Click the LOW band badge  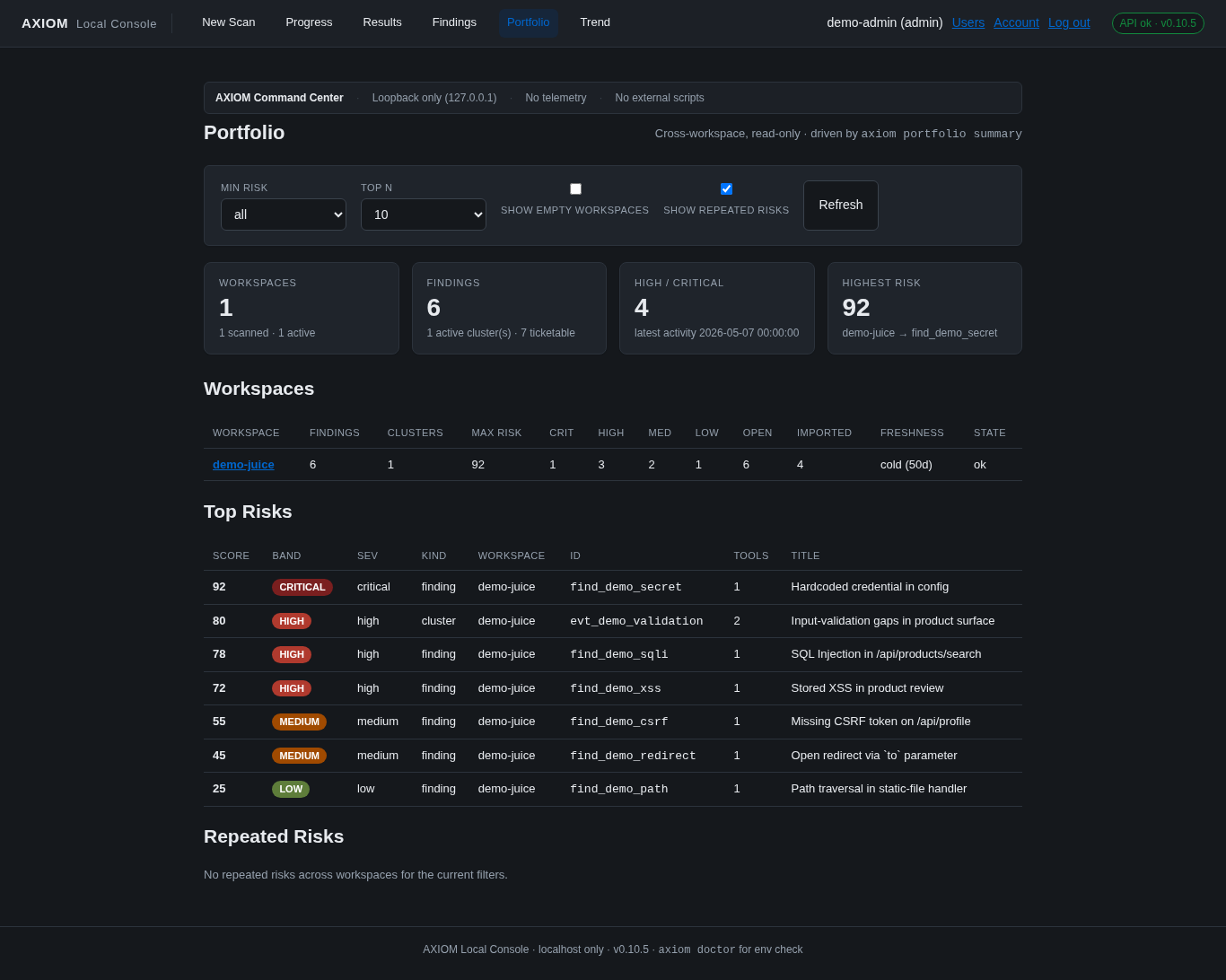(291, 789)
